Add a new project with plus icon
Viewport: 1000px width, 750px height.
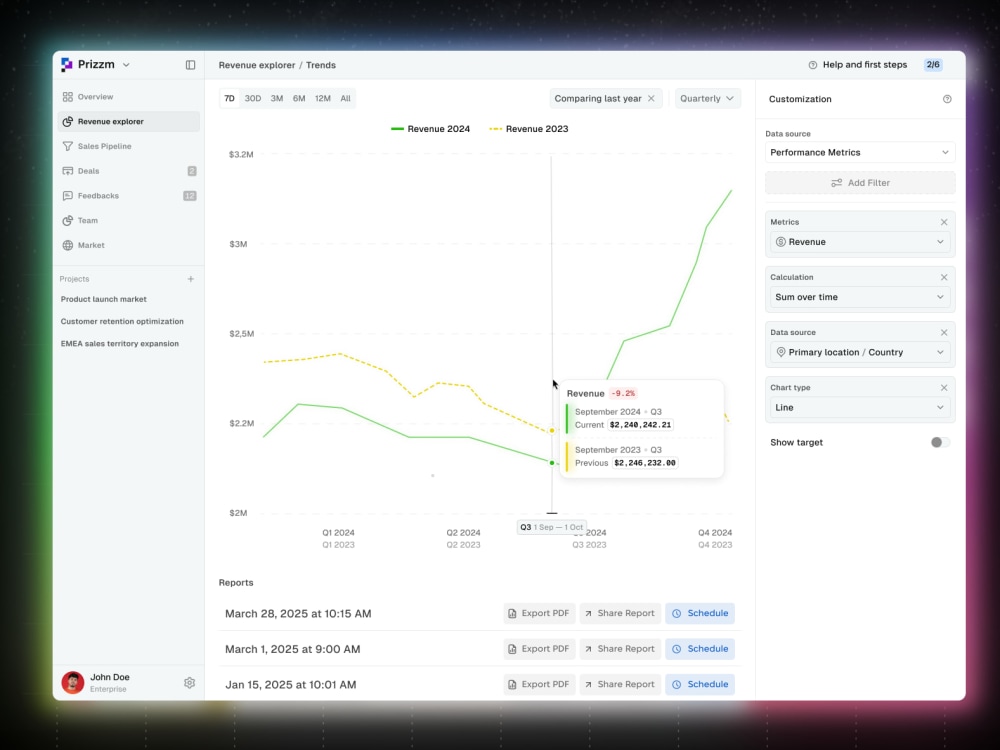191,279
